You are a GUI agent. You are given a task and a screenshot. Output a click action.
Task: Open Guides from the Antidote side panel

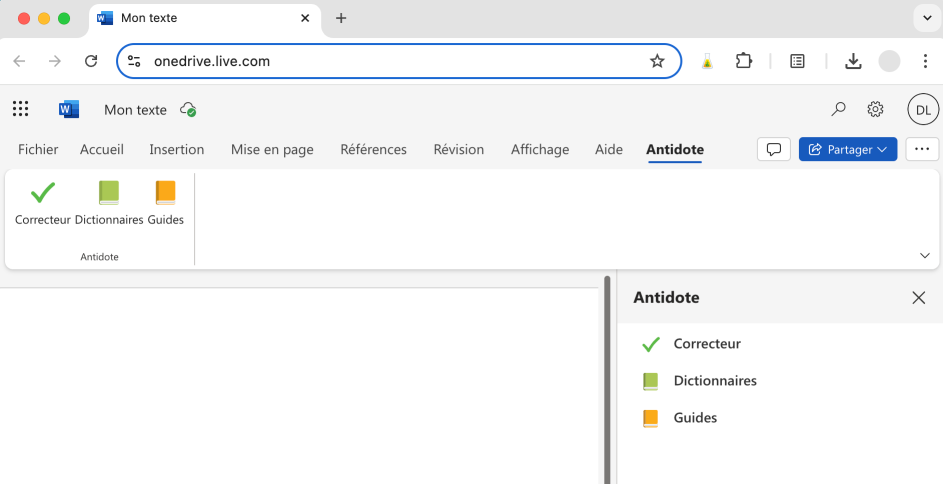point(694,418)
